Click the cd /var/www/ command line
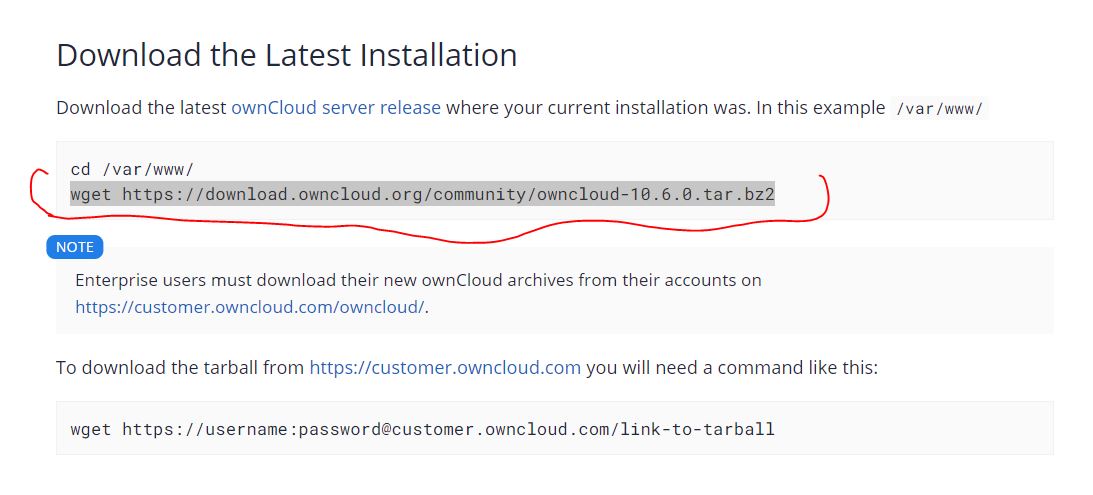The image size is (1093, 495). 132,169
